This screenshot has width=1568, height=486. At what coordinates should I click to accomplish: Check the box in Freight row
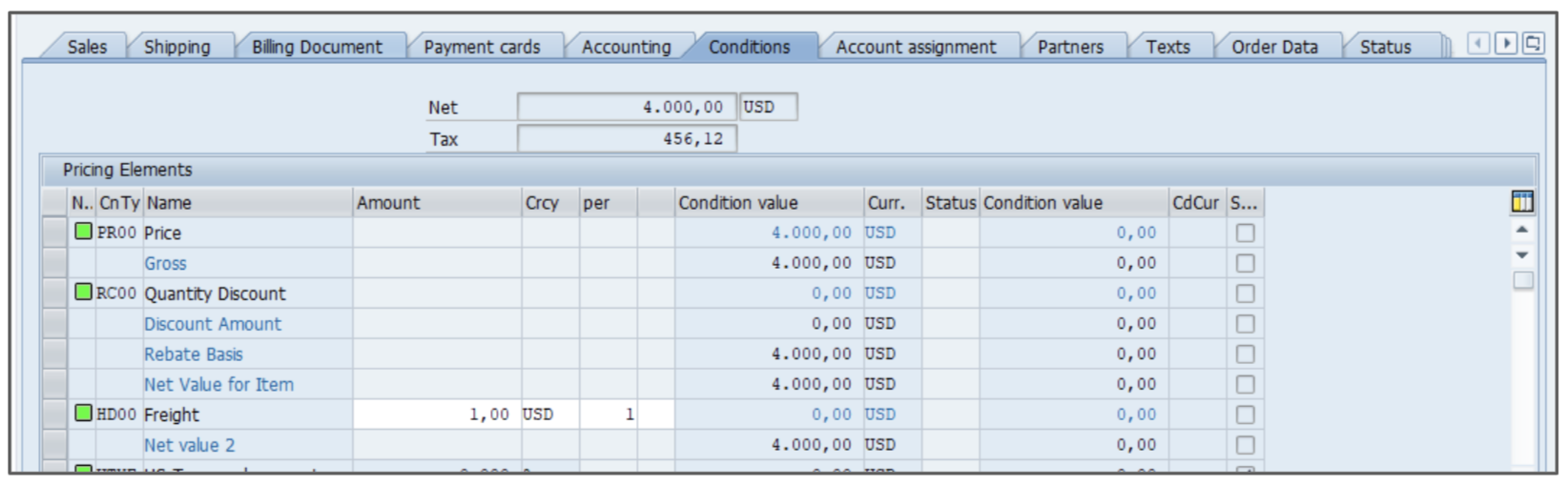pos(1245,415)
